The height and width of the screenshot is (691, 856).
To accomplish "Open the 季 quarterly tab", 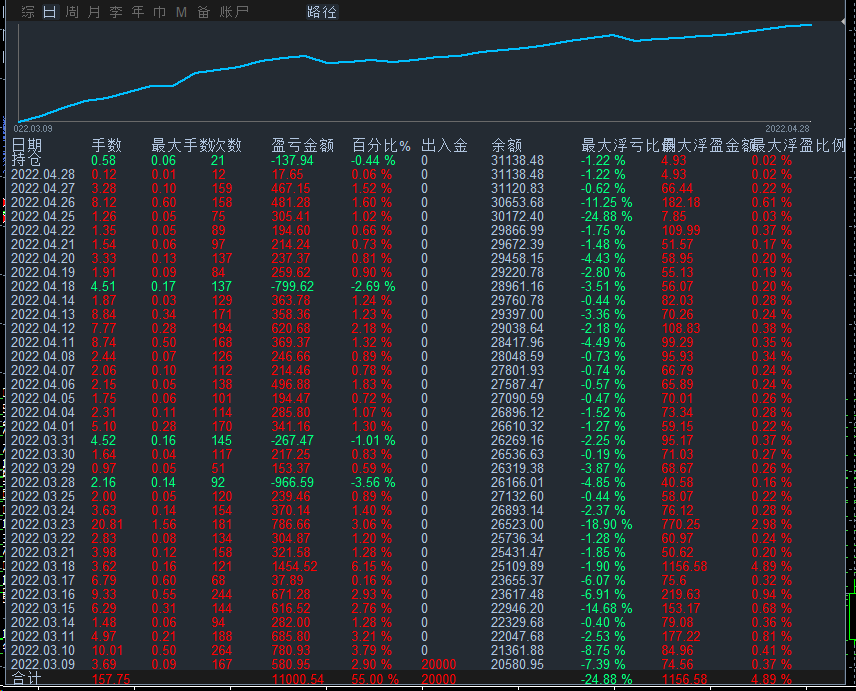I will click(116, 12).
